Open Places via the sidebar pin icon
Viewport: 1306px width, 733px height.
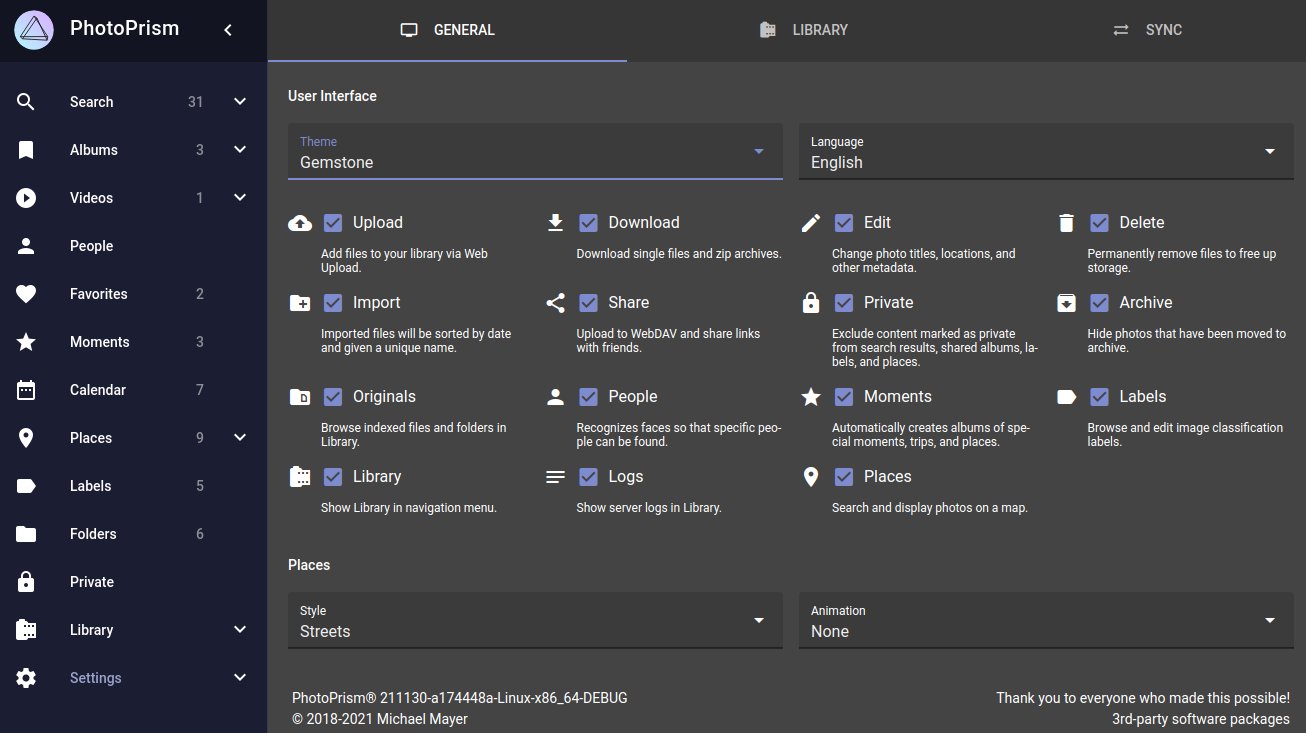point(26,438)
